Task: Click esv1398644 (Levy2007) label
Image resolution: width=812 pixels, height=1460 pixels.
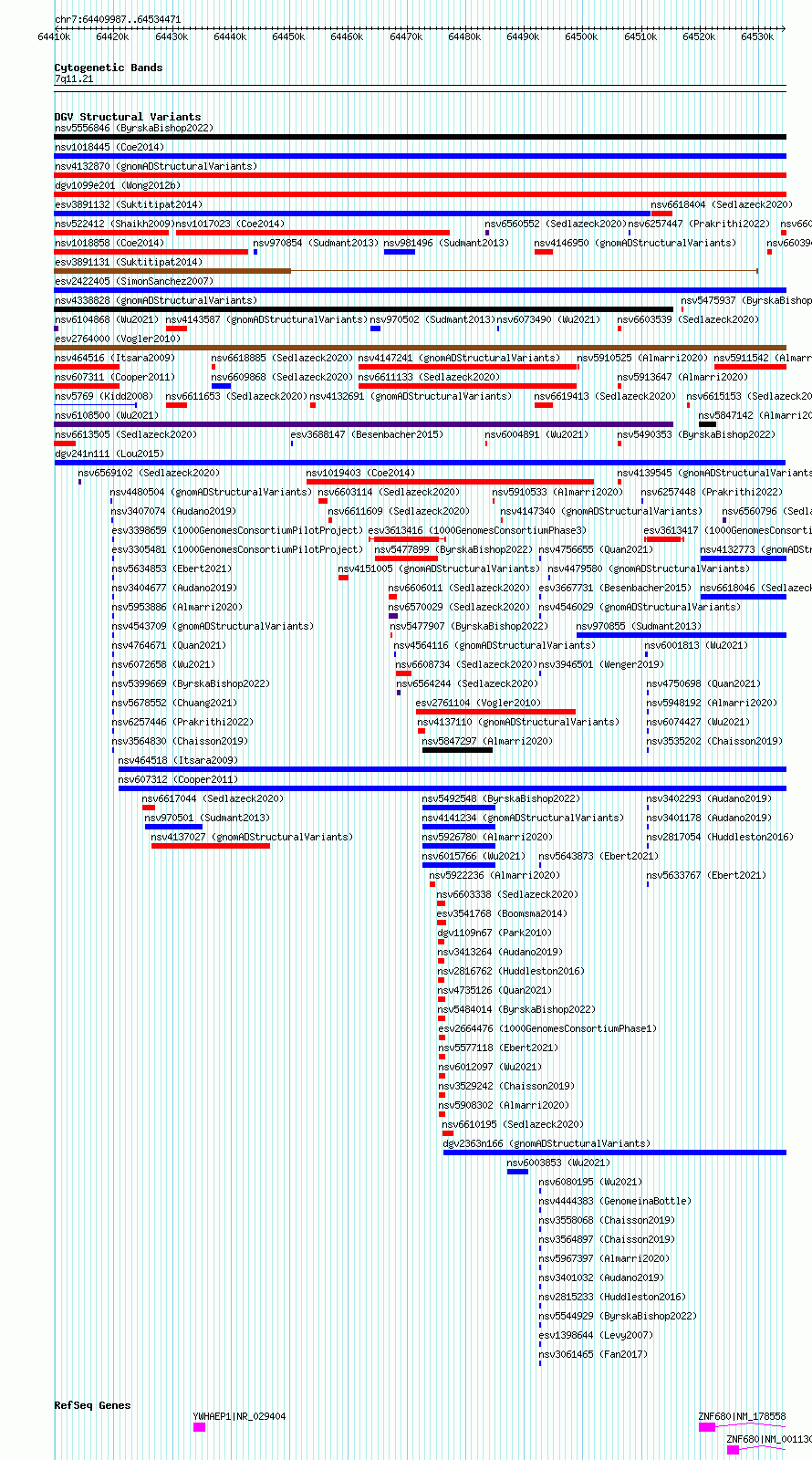Action: (x=596, y=1335)
